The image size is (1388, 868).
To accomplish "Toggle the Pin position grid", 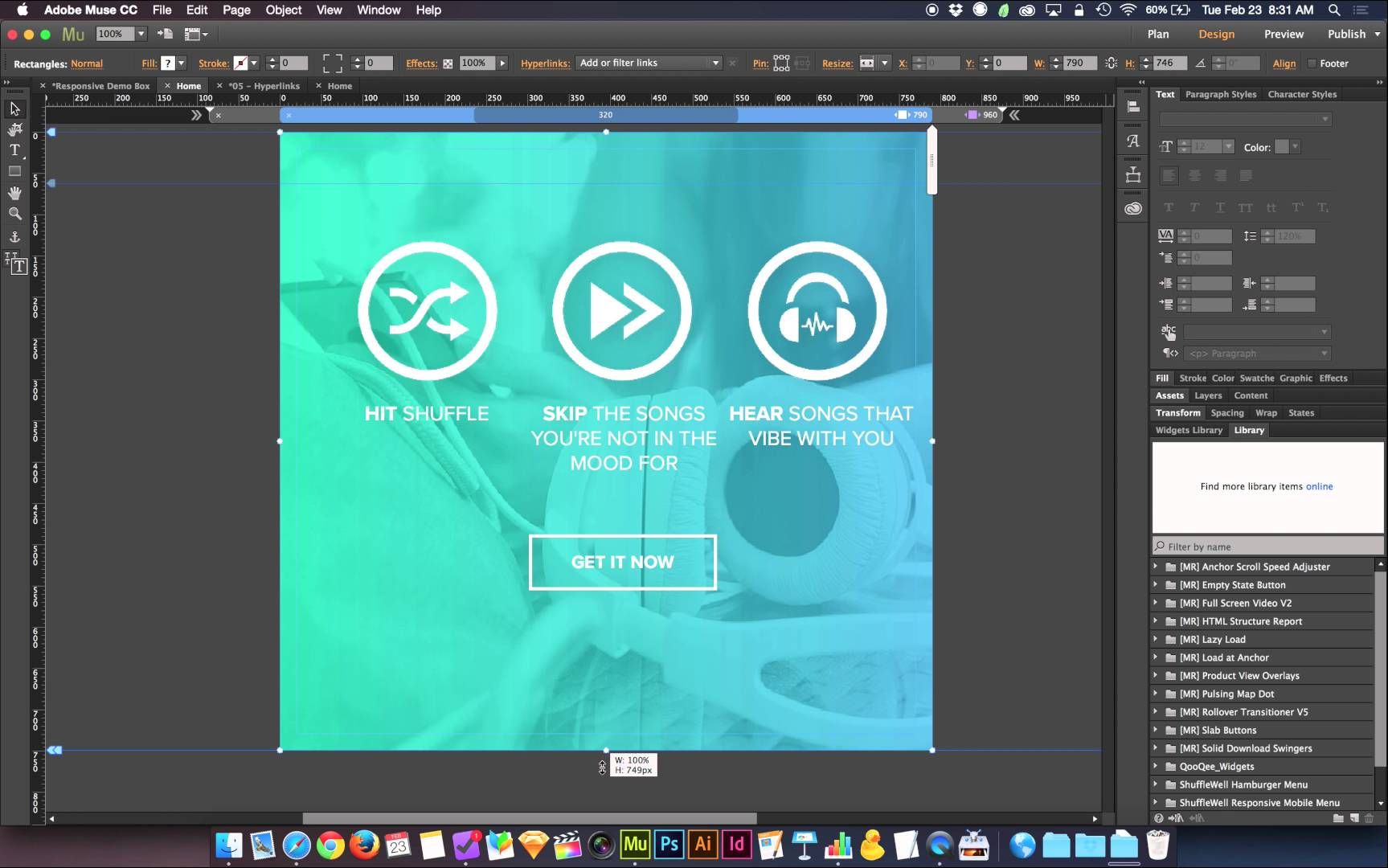I will coord(780,63).
